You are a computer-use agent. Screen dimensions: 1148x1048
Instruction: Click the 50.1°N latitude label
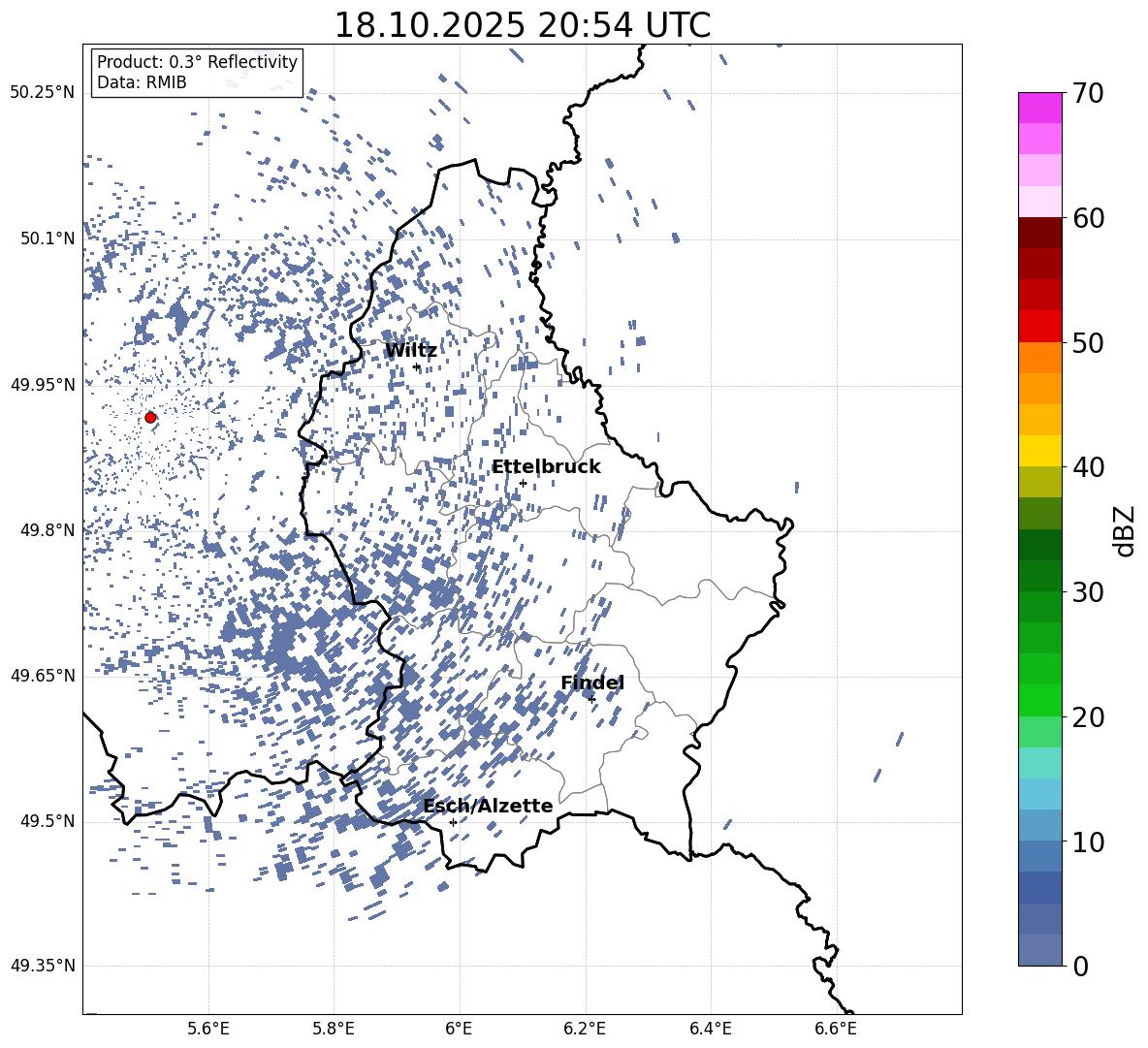[x=48, y=238]
